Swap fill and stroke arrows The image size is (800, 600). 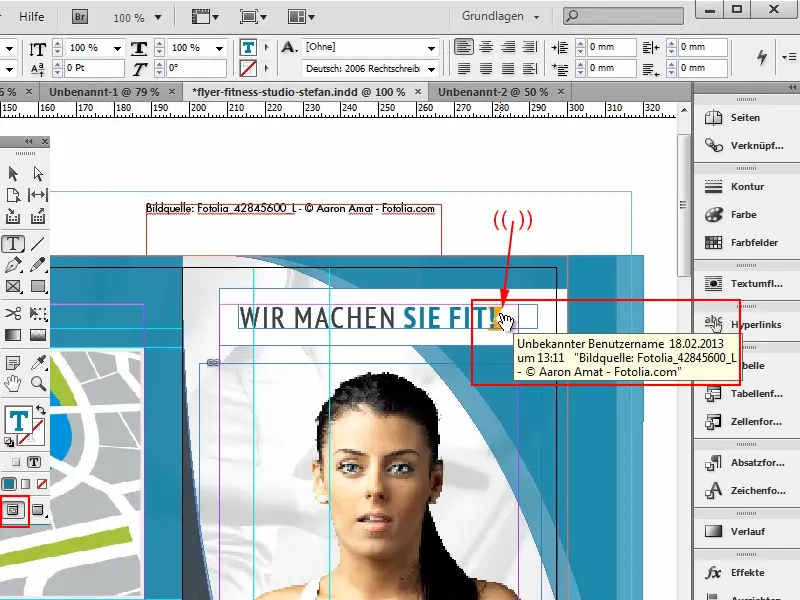(41, 410)
